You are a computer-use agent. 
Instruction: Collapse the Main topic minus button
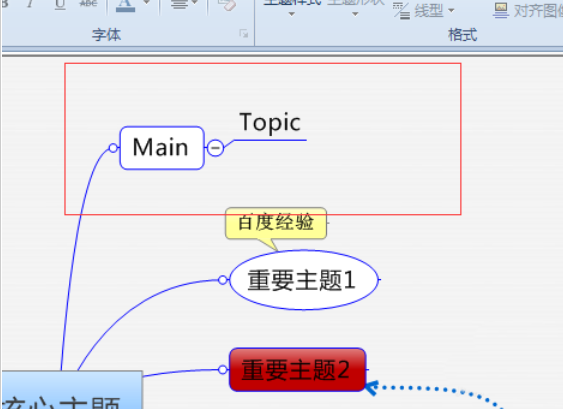[215, 148]
